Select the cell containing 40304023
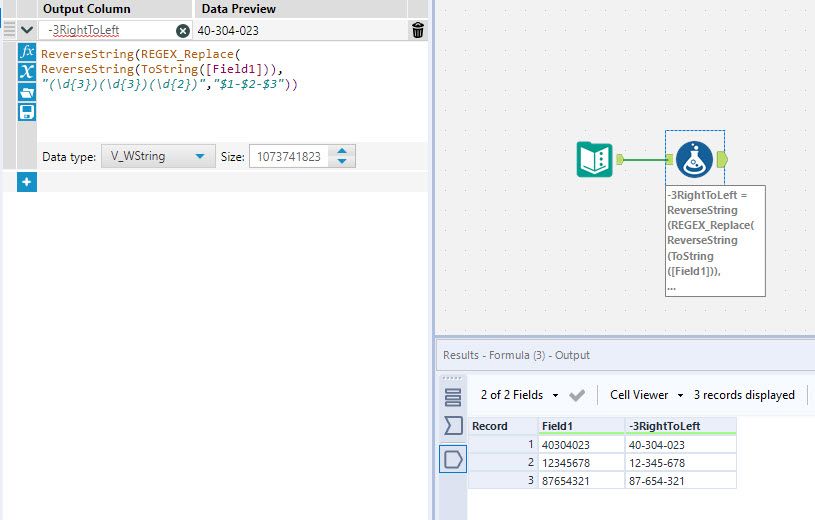The height and width of the screenshot is (520, 815). click(x=581, y=445)
